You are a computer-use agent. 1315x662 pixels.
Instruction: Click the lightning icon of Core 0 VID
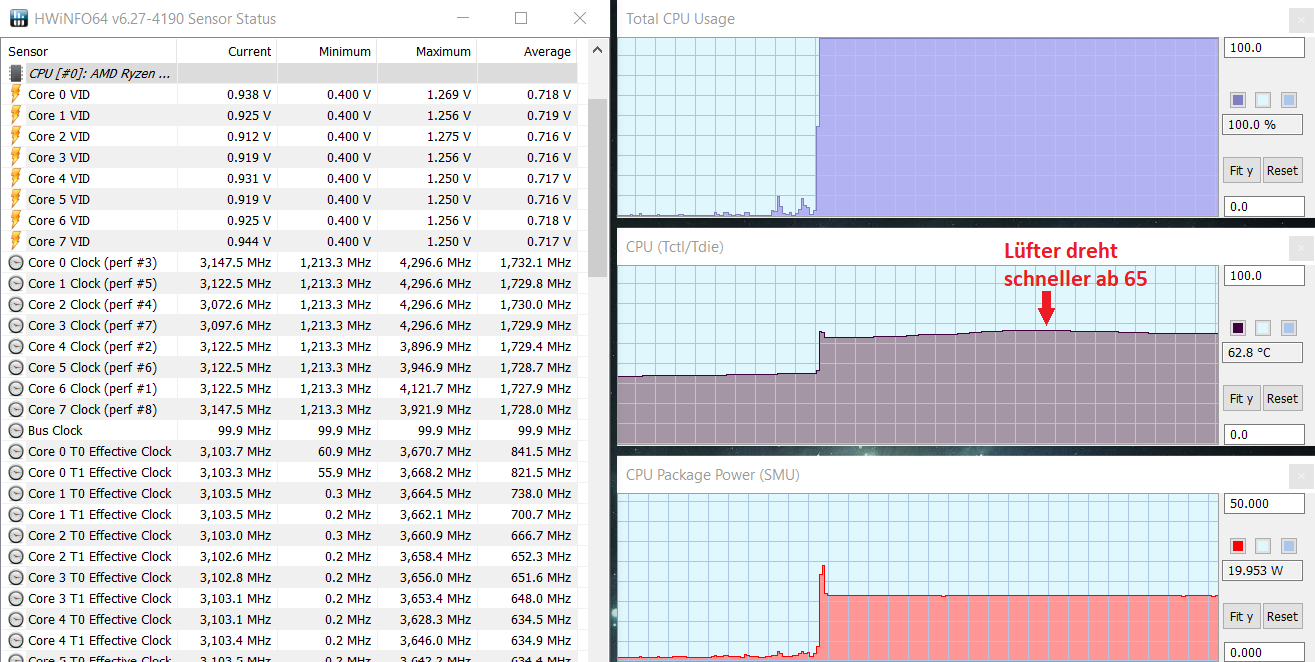16,94
